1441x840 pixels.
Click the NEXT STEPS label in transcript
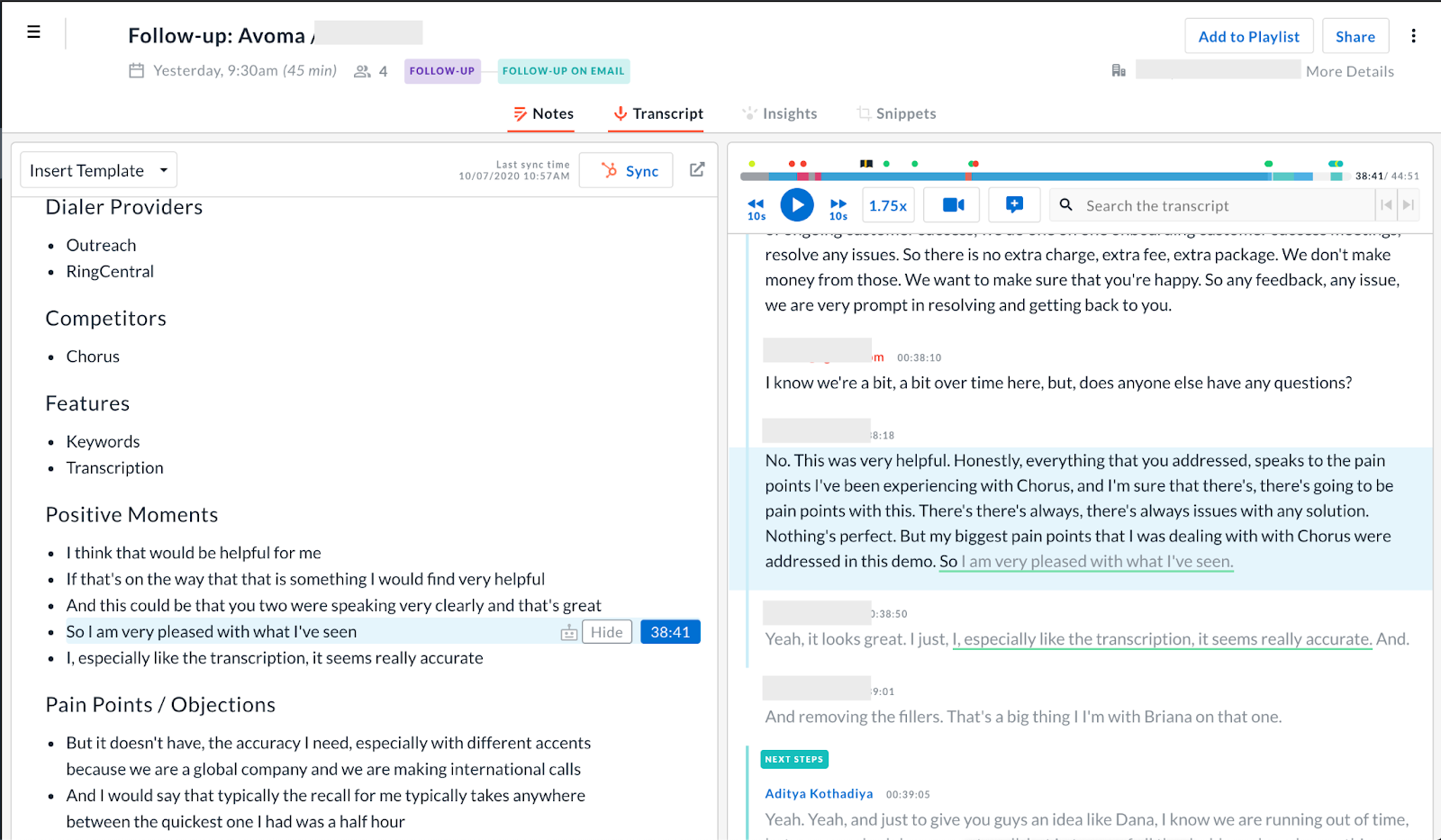[x=794, y=759]
